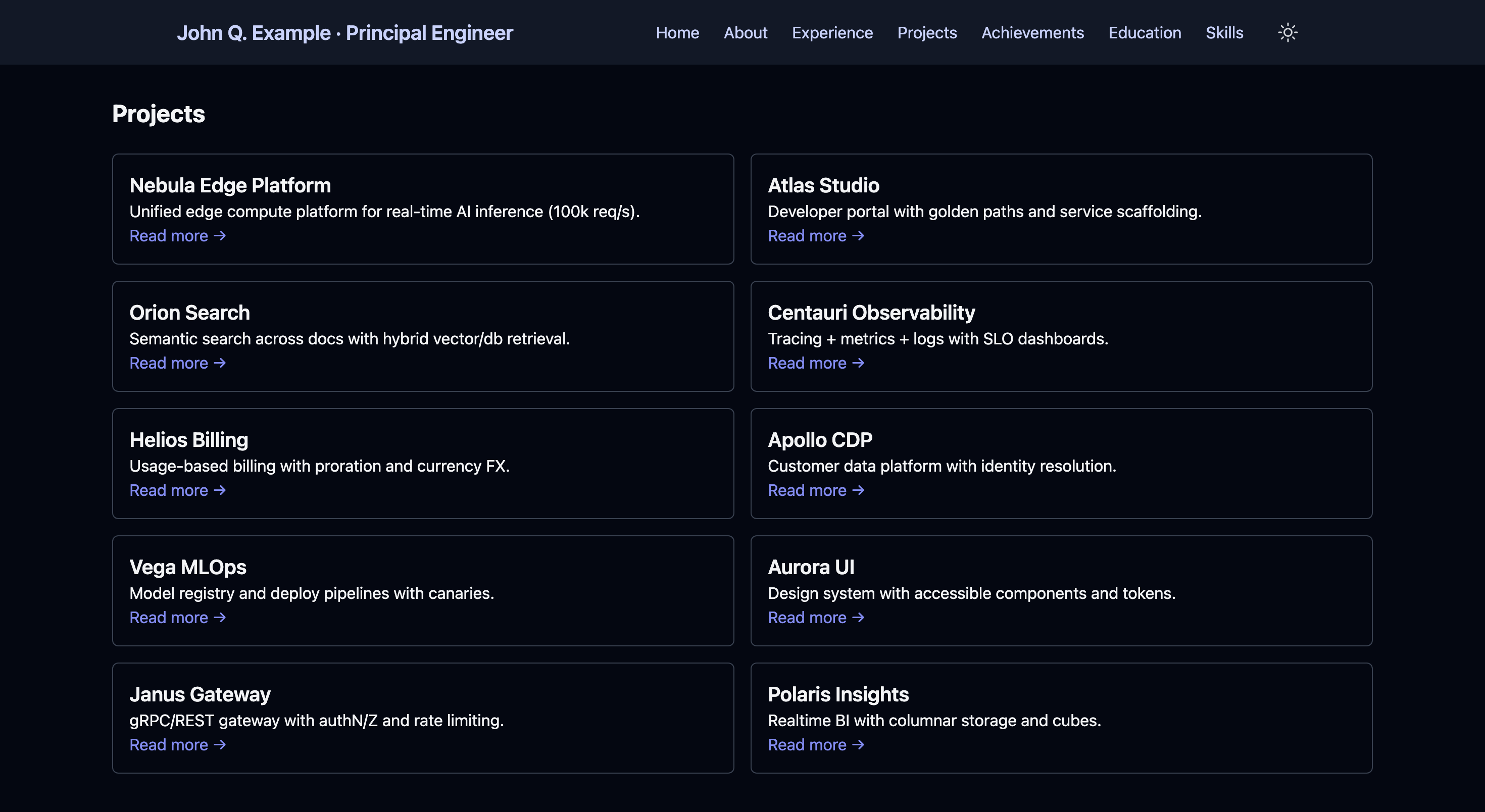This screenshot has width=1485, height=812.
Task: Open the Achievements nav item
Action: tap(1032, 33)
